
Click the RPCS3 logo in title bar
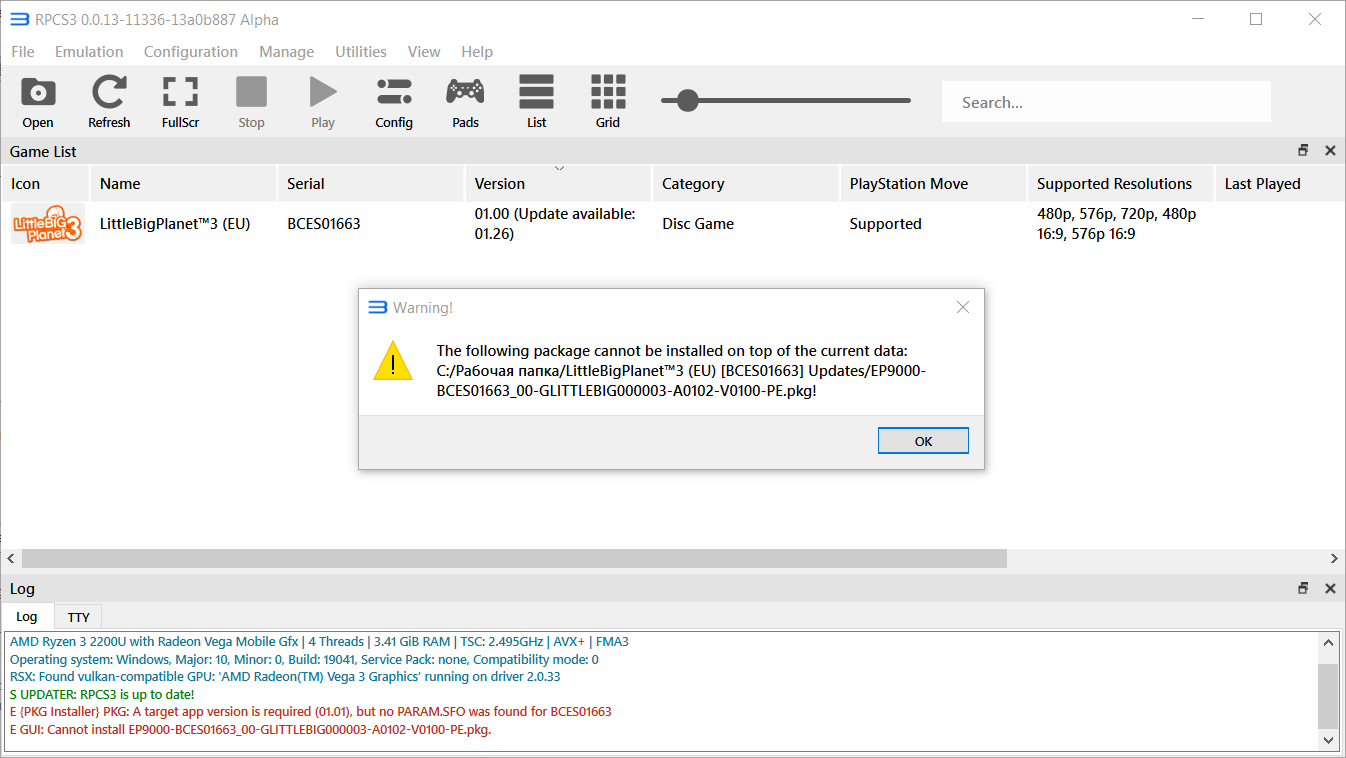click(x=19, y=19)
